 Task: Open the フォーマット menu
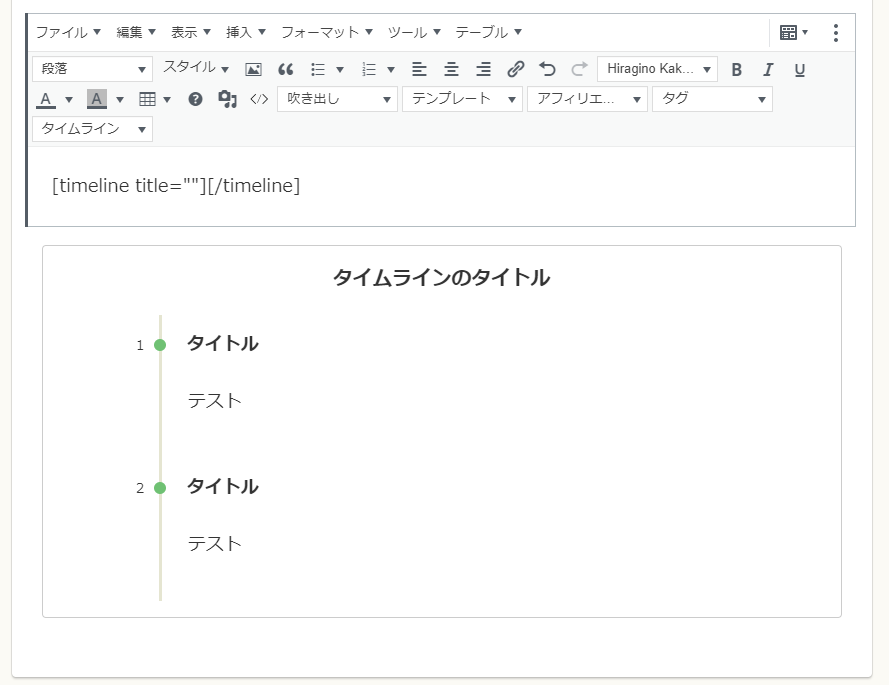(x=327, y=32)
